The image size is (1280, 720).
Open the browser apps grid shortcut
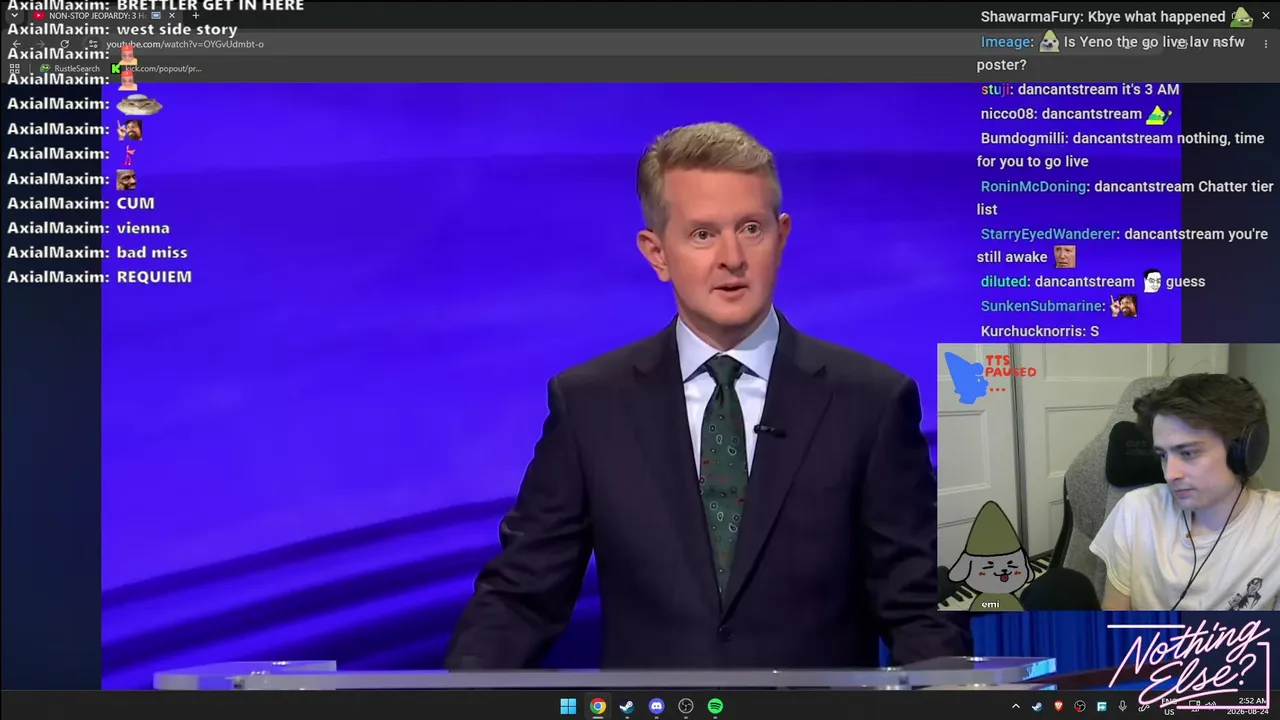(14, 69)
